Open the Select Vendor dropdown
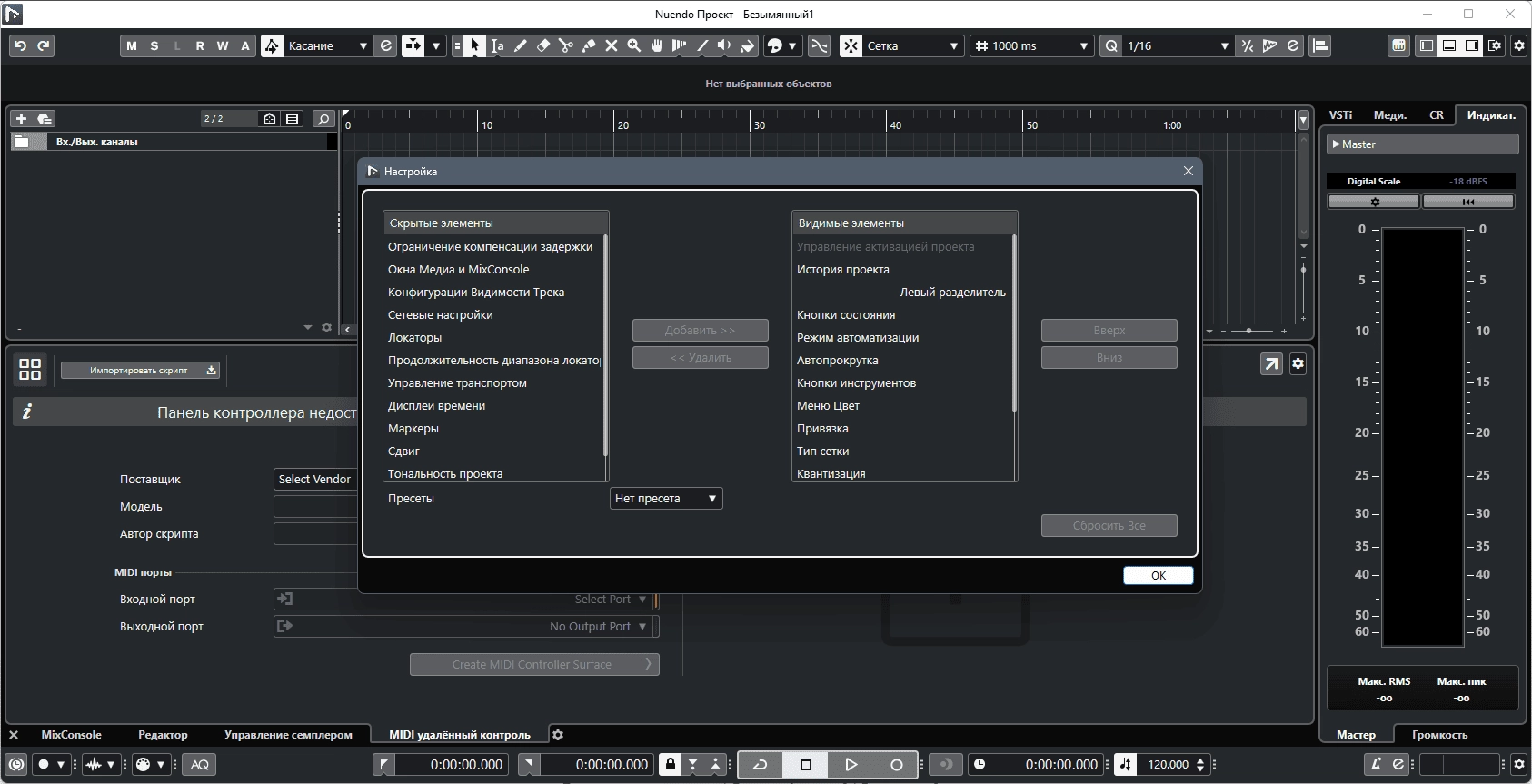The height and width of the screenshot is (784, 1532). coord(315,479)
